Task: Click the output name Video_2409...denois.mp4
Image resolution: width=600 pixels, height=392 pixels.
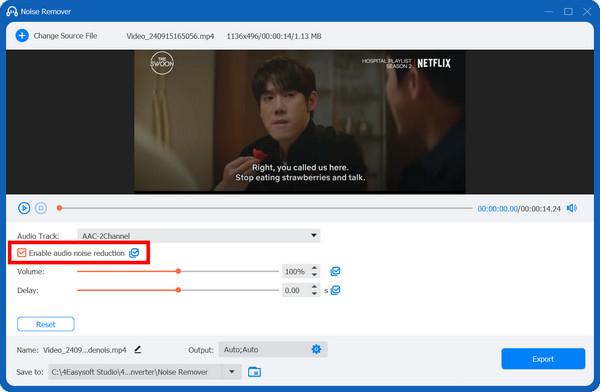Action: click(85, 350)
